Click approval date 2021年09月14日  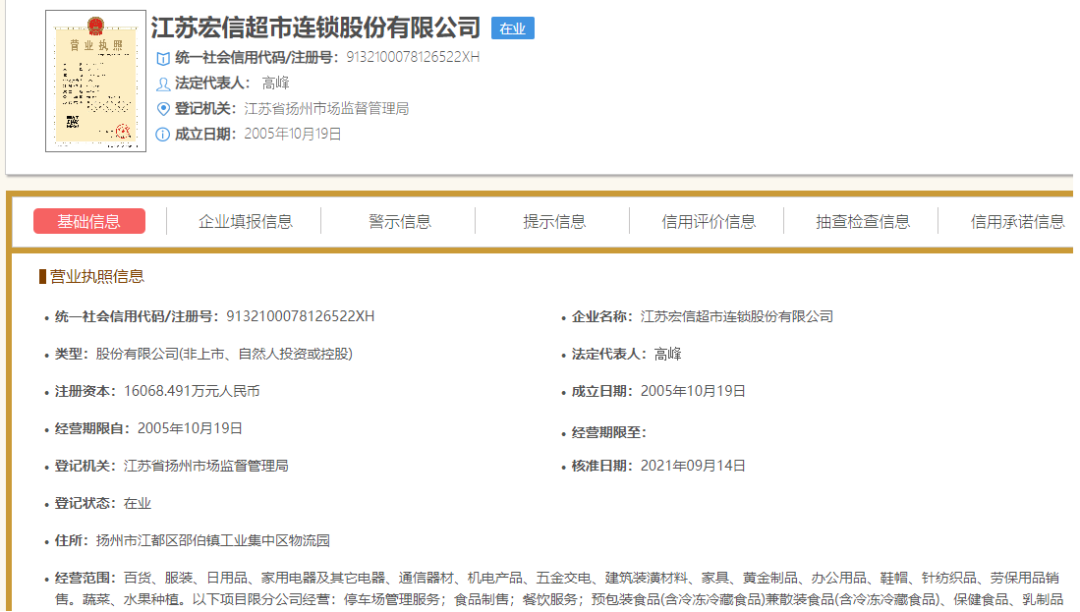693,465
